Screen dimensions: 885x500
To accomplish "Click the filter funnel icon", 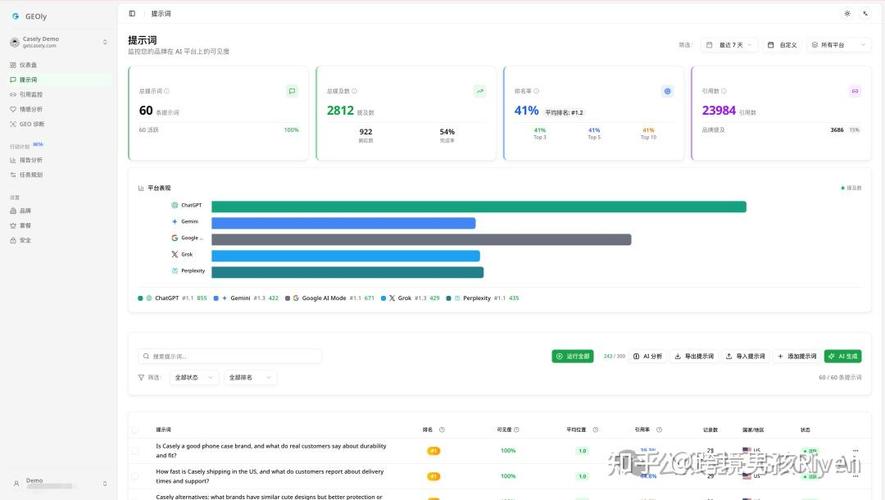I will 141,378.
